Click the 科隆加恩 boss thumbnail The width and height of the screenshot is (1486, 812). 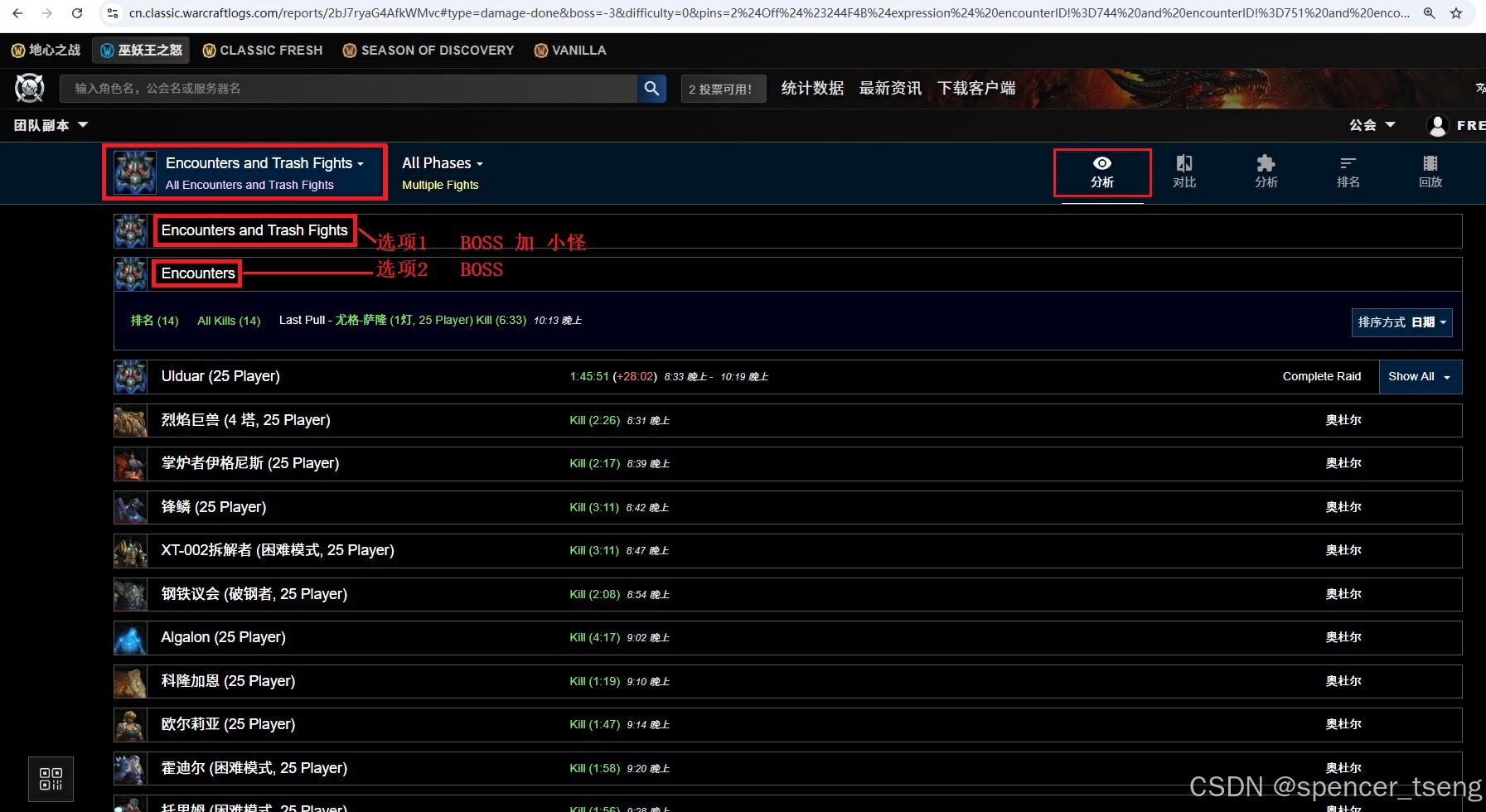tap(131, 681)
